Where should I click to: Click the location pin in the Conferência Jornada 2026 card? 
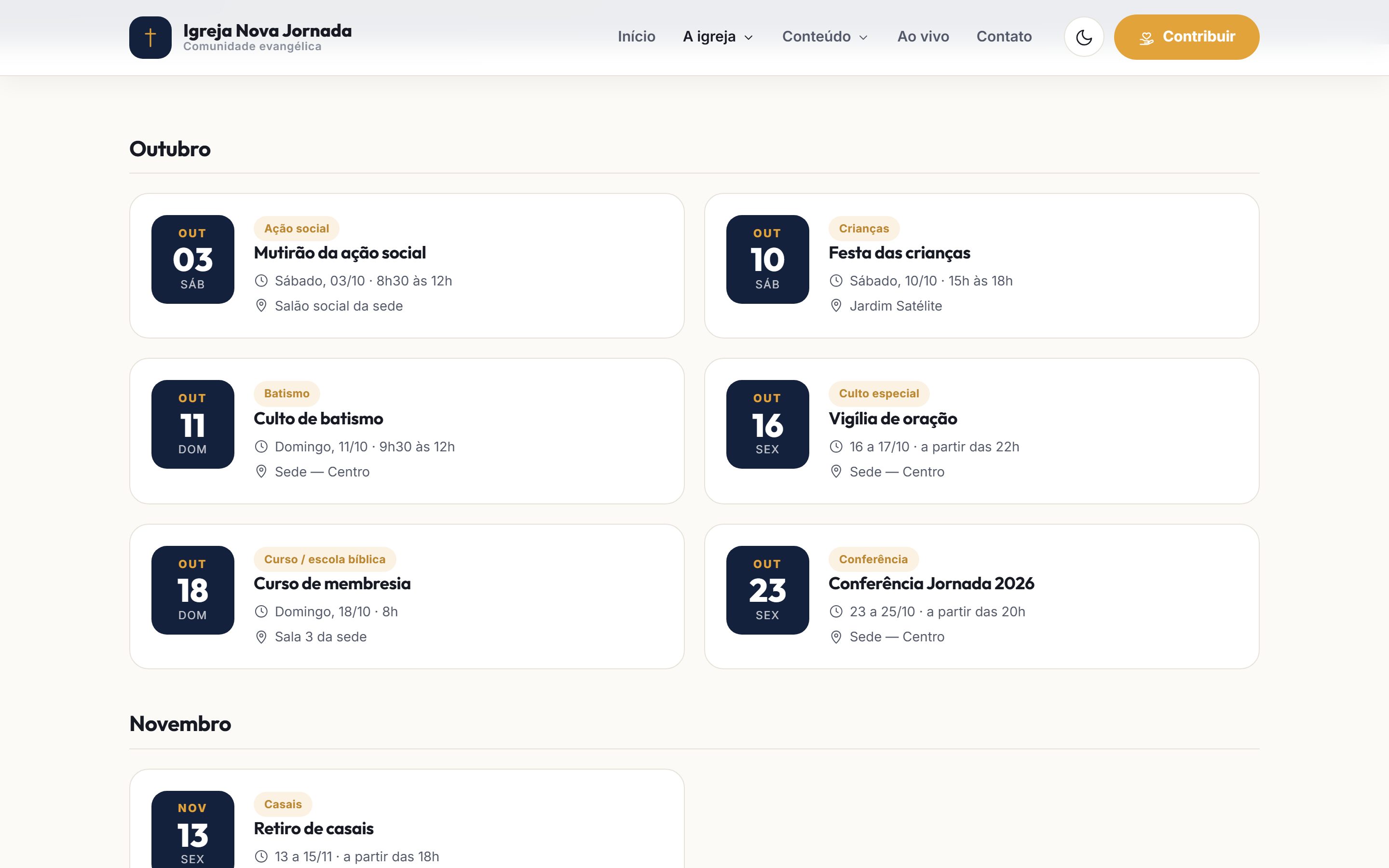(x=836, y=637)
